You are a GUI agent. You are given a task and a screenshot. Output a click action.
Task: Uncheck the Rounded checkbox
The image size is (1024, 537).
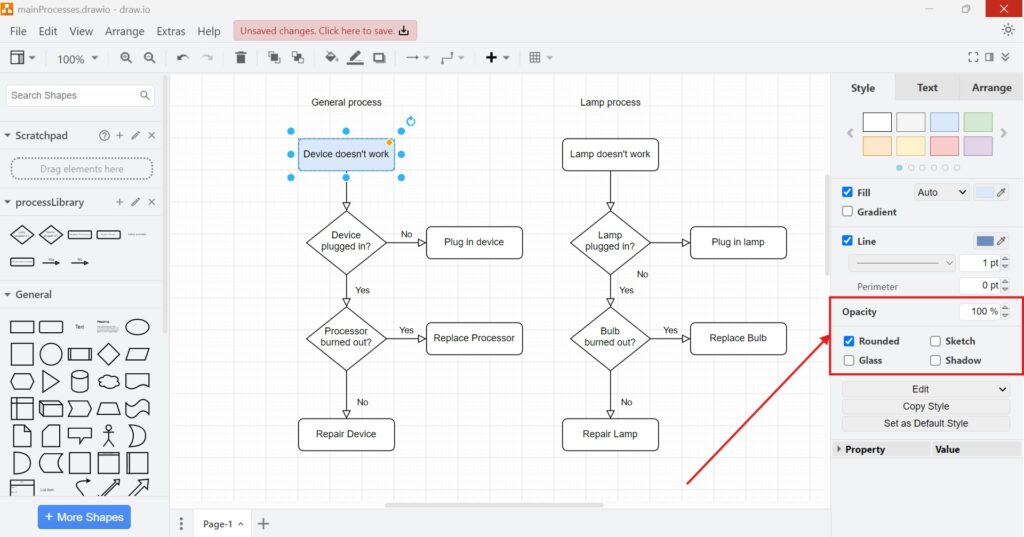click(849, 341)
